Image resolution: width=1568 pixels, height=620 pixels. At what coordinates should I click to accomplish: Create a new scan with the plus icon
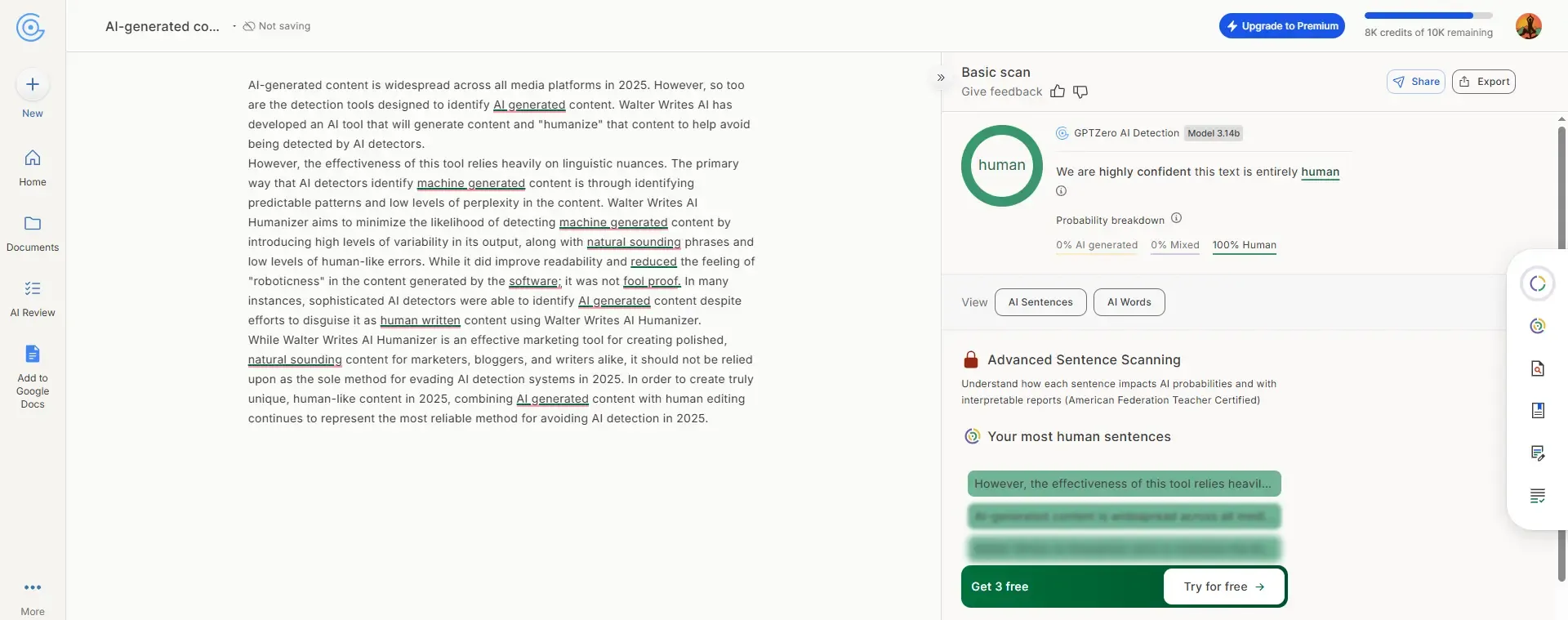(x=33, y=84)
